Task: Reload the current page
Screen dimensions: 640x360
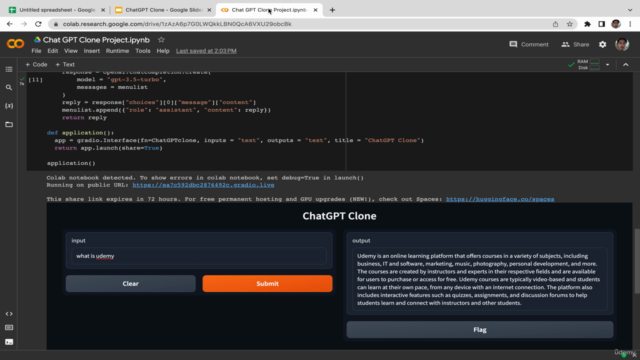Action: (38, 24)
